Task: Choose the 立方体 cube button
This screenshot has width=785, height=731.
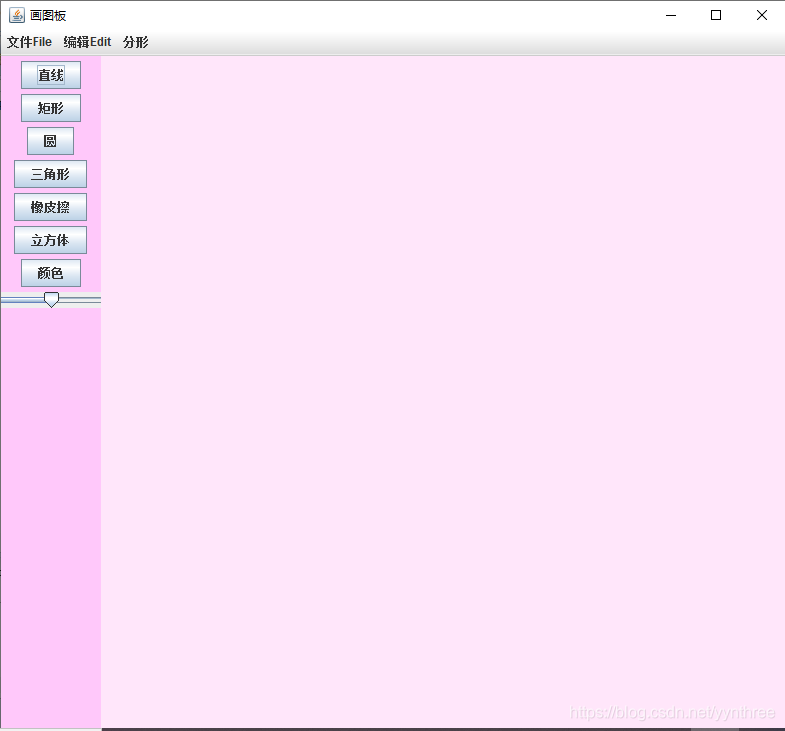Action: [50, 240]
